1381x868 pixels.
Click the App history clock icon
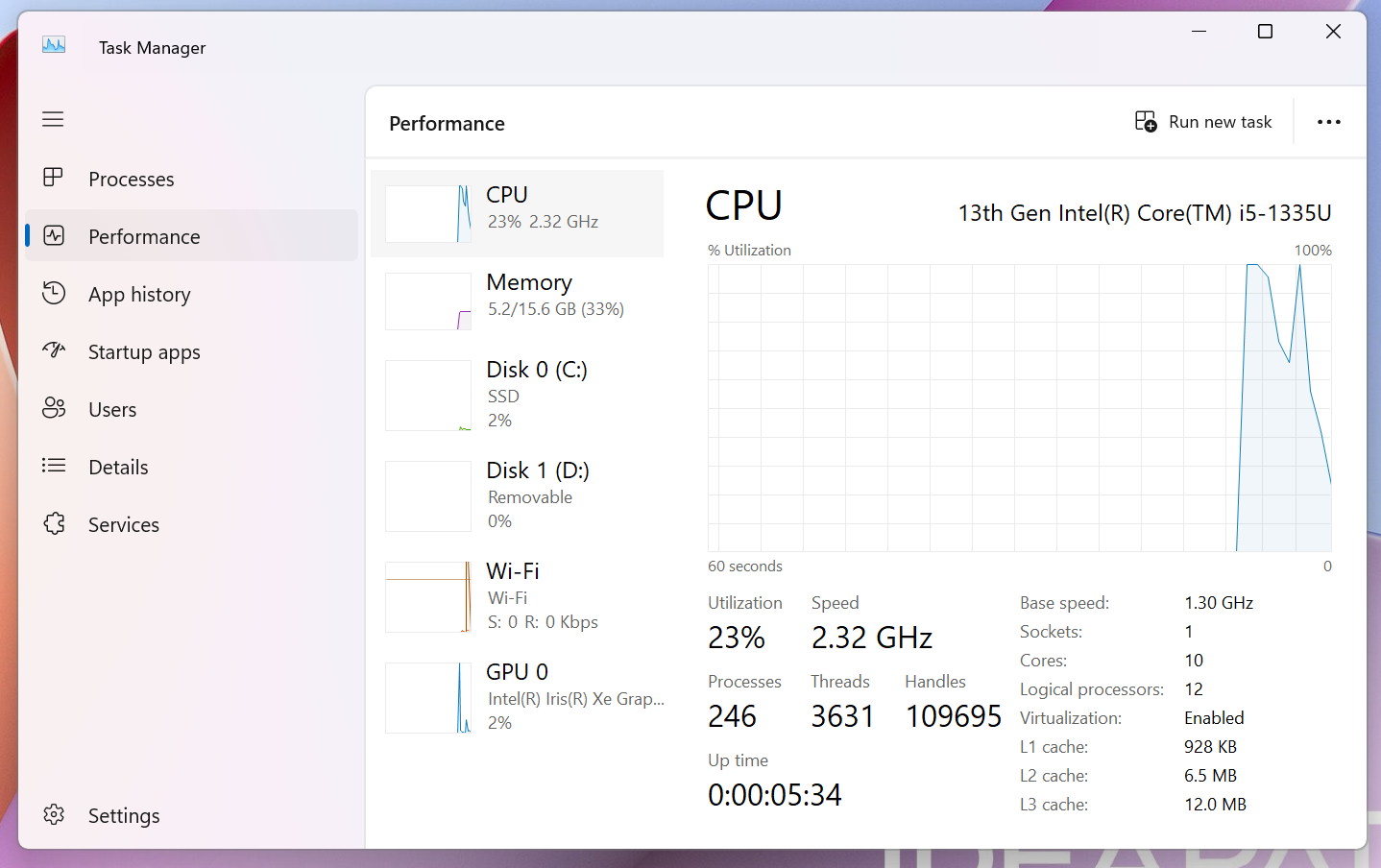54,293
